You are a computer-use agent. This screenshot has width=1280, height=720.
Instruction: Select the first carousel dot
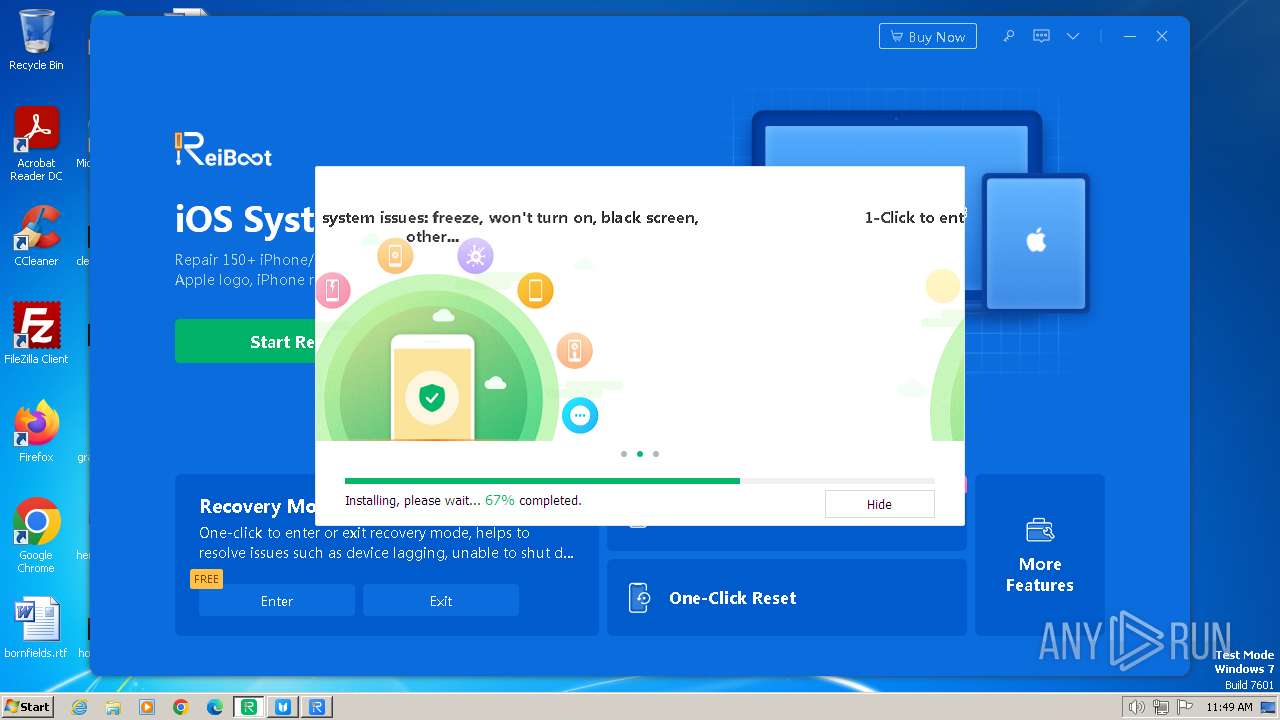[x=624, y=454]
